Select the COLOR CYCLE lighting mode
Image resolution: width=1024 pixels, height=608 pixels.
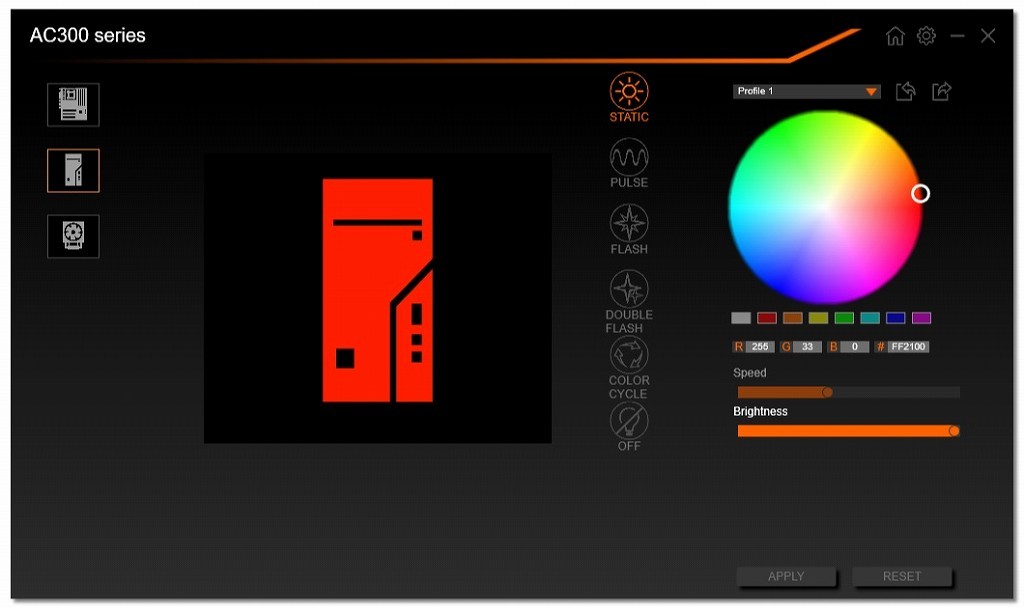pos(629,367)
